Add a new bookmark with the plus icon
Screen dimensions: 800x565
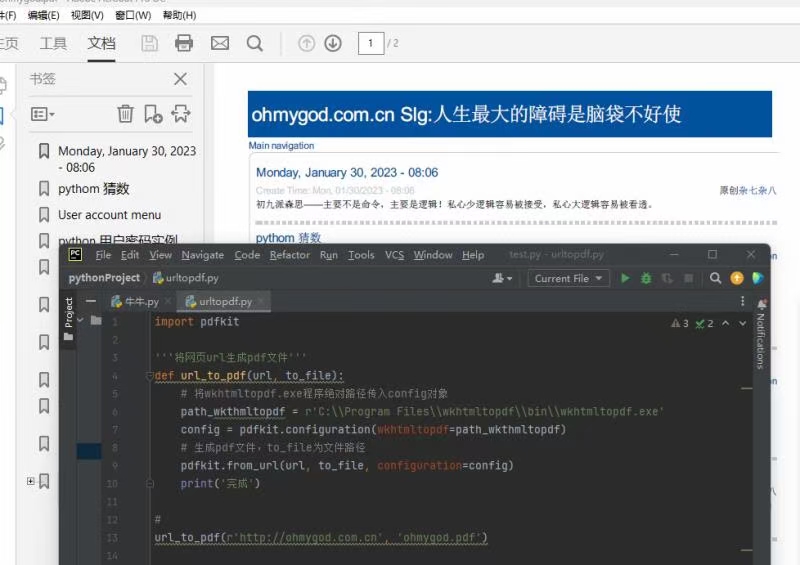[153, 113]
